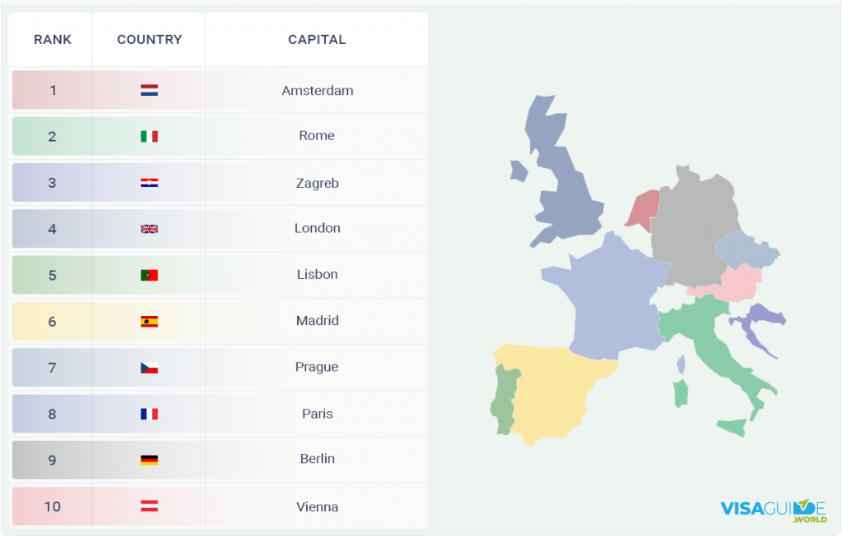This screenshot has width=855, height=536.
Task: Click the COUNTRY column header
Action: pyautogui.click(x=149, y=40)
